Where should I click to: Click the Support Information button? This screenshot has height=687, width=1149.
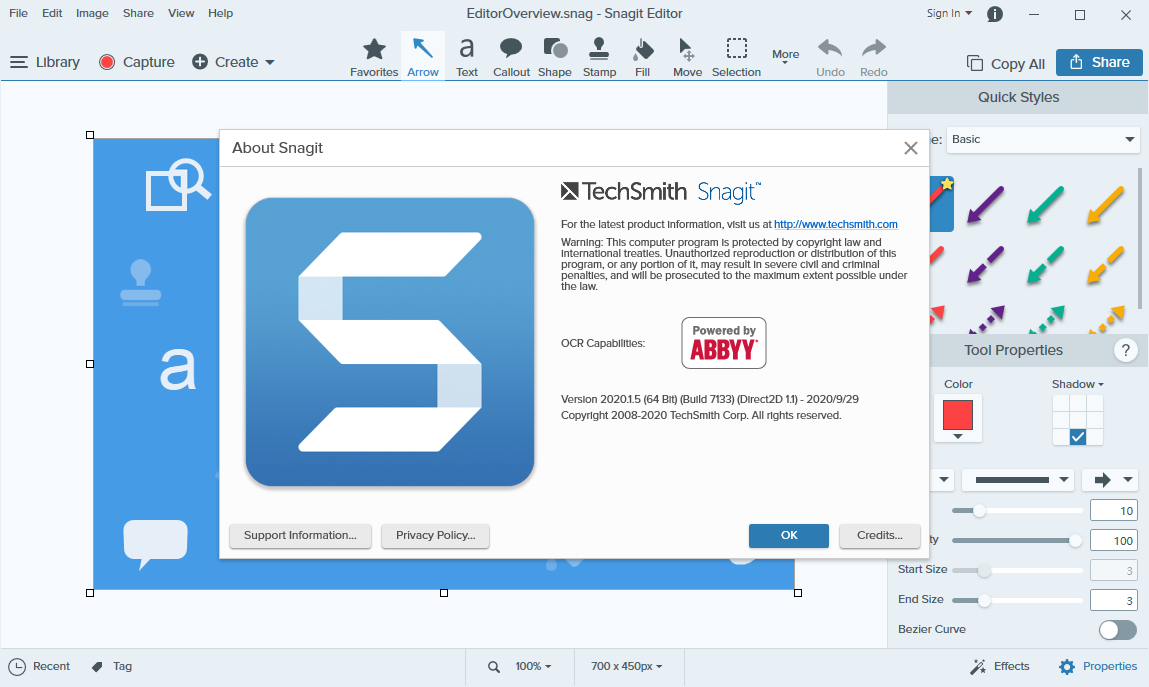coord(300,536)
